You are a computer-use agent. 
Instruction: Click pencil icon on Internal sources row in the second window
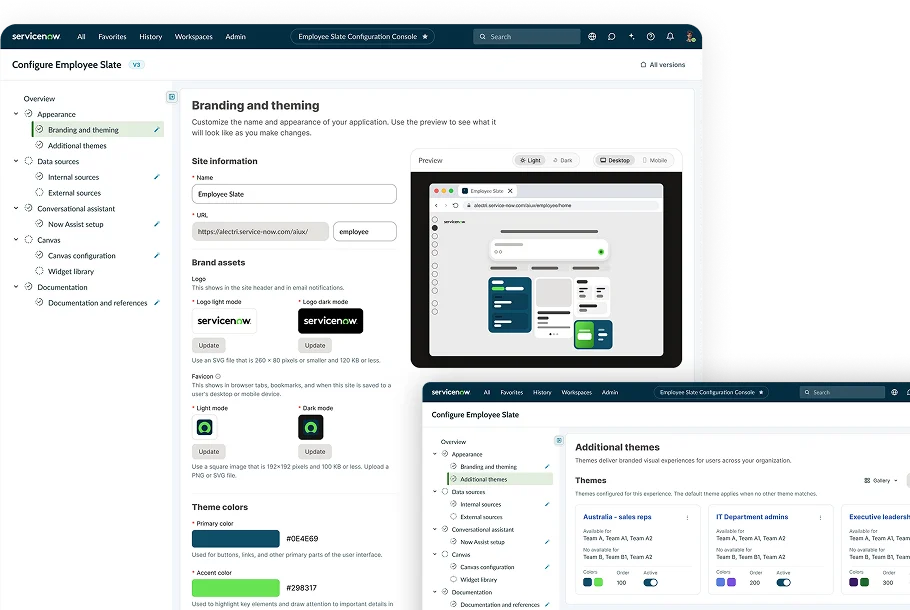(x=547, y=504)
